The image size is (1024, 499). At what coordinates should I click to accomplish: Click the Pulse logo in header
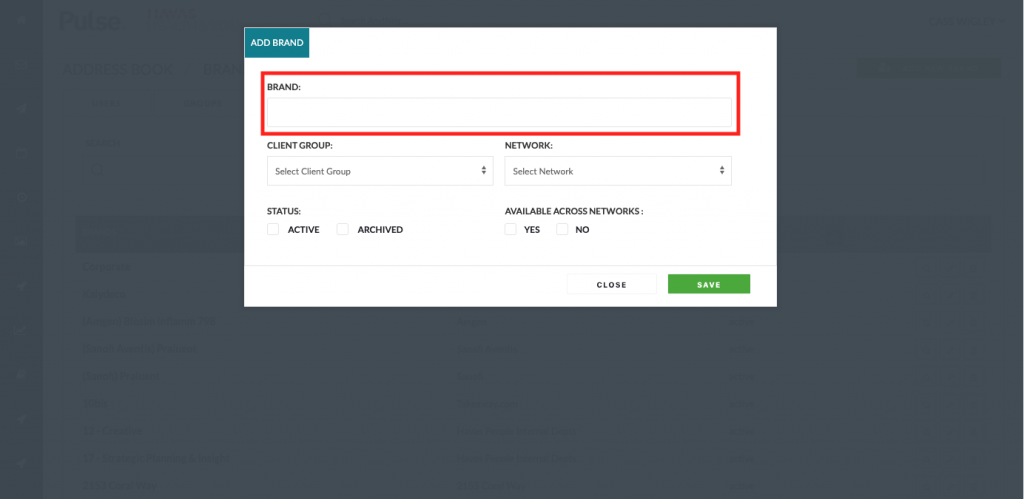point(89,21)
